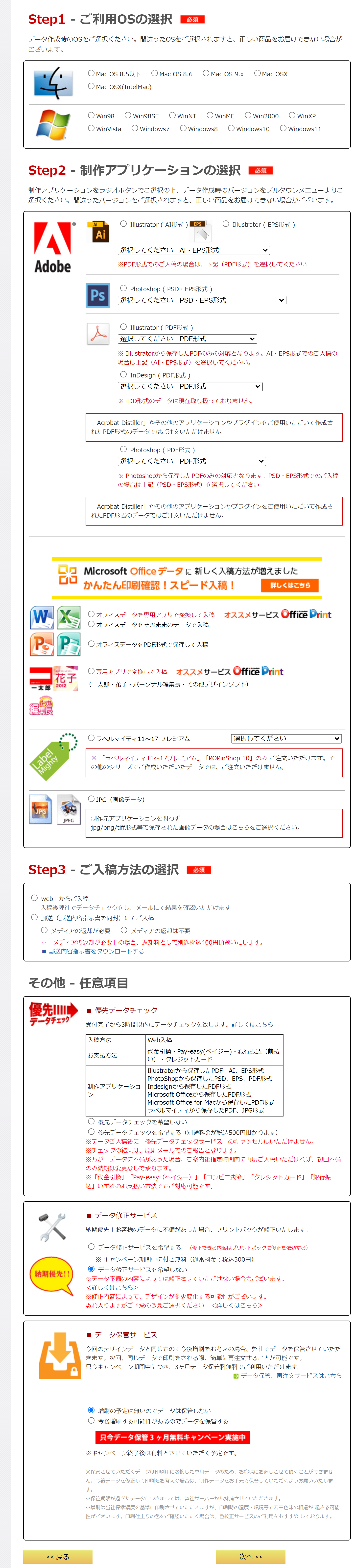Image resolution: width=355 pixels, height=1568 pixels.
Task: Select Mac OSX(IntelMac) option
Action: (91, 86)
